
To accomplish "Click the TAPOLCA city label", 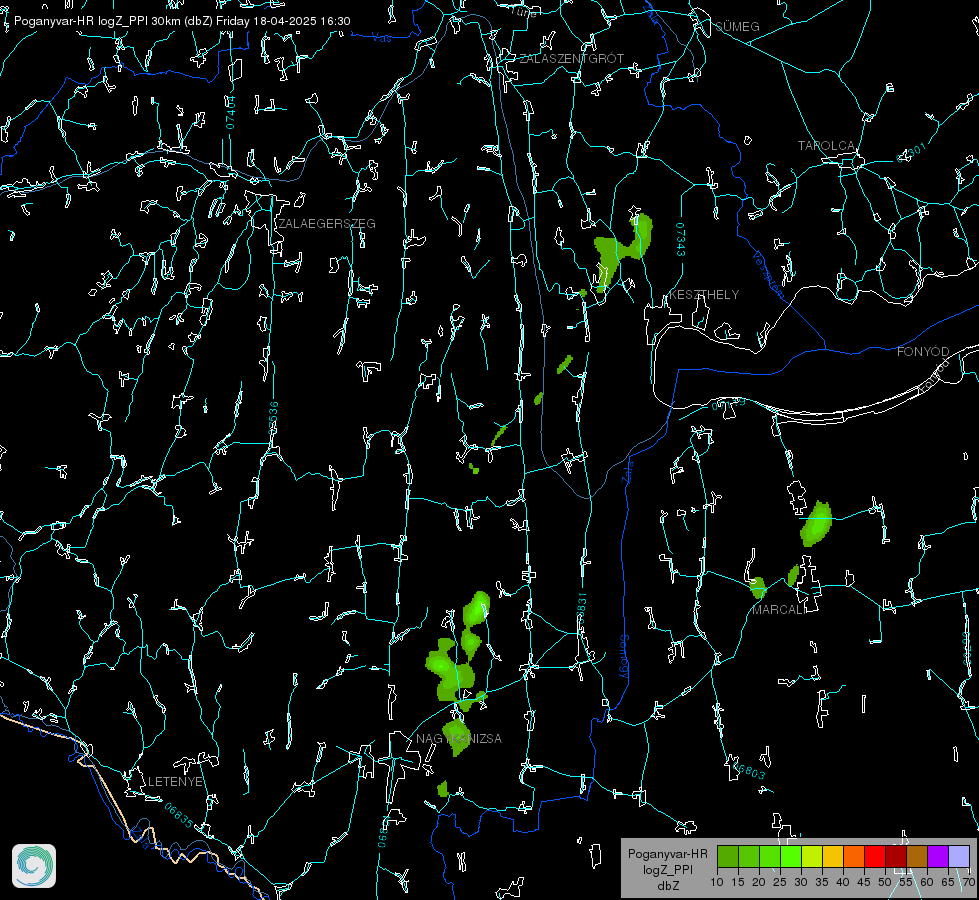I will [826, 146].
